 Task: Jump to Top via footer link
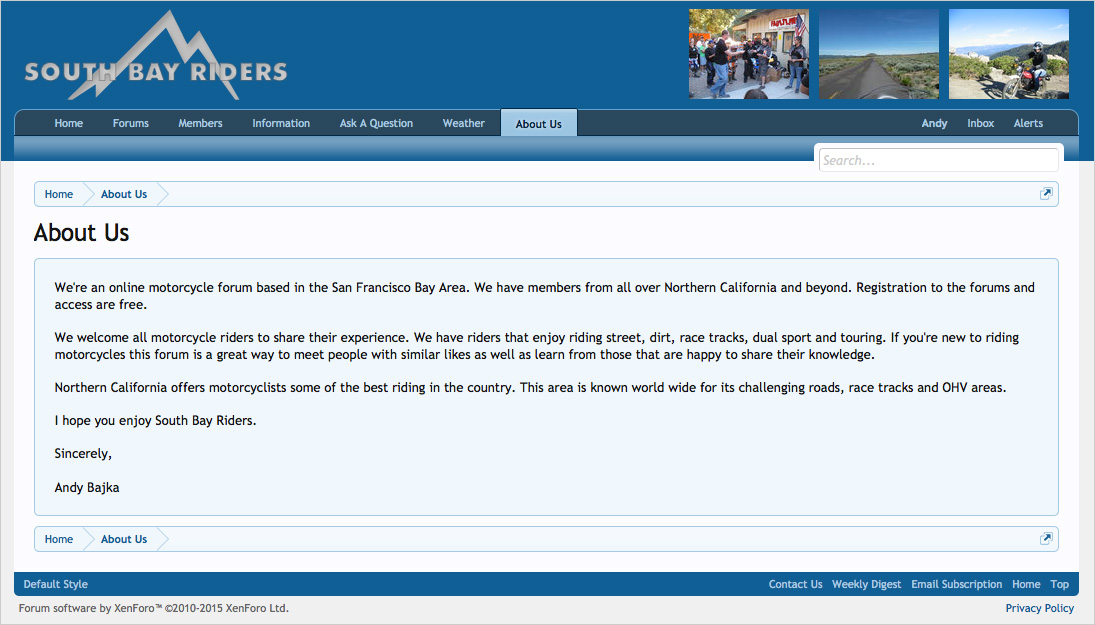point(1059,584)
